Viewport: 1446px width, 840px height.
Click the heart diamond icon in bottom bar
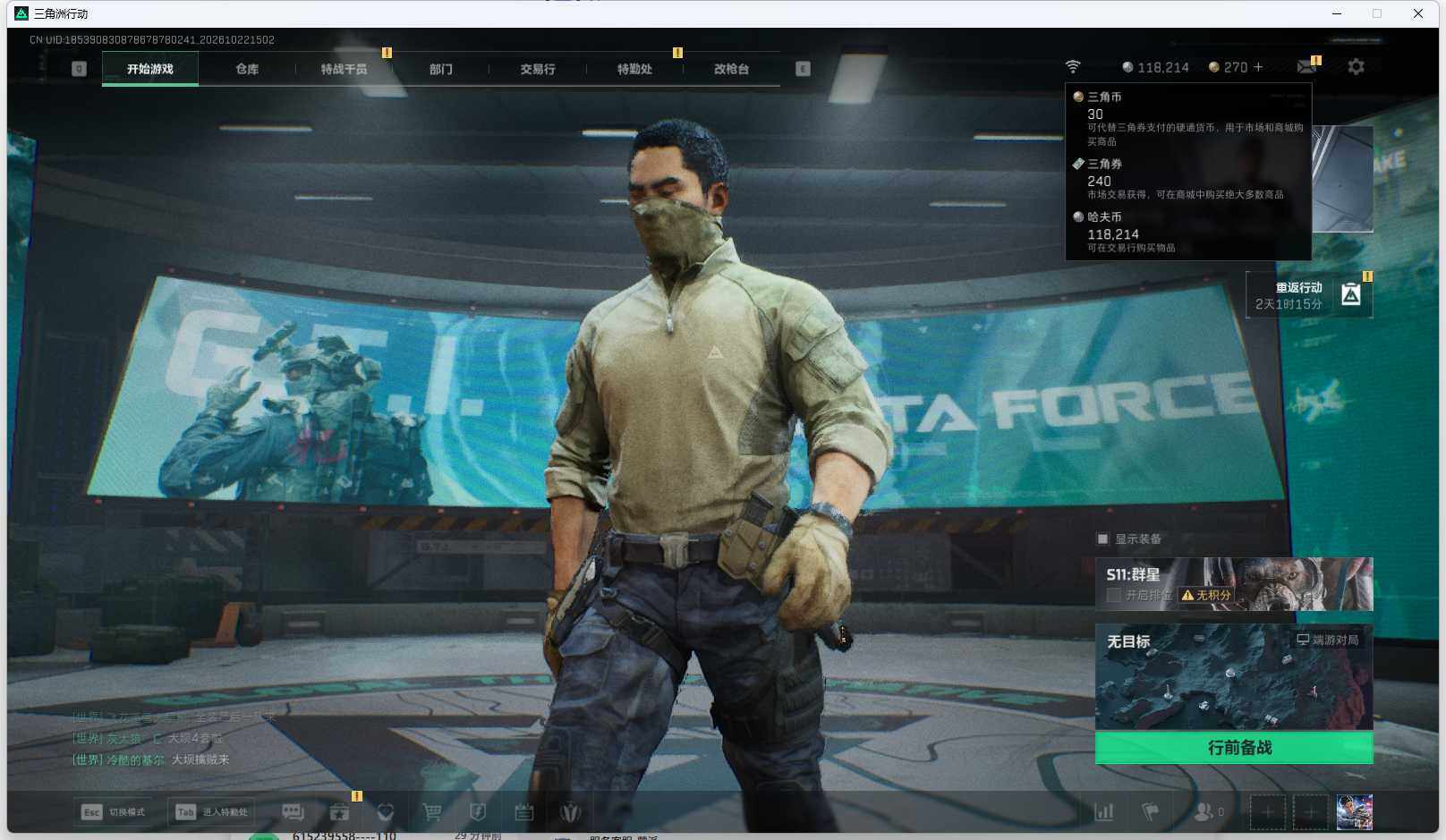[386, 812]
